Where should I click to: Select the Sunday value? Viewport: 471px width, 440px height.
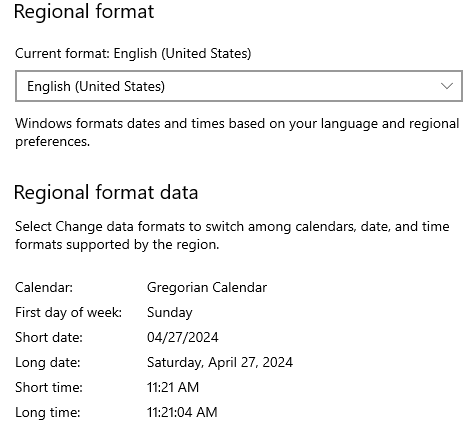(169, 313)
